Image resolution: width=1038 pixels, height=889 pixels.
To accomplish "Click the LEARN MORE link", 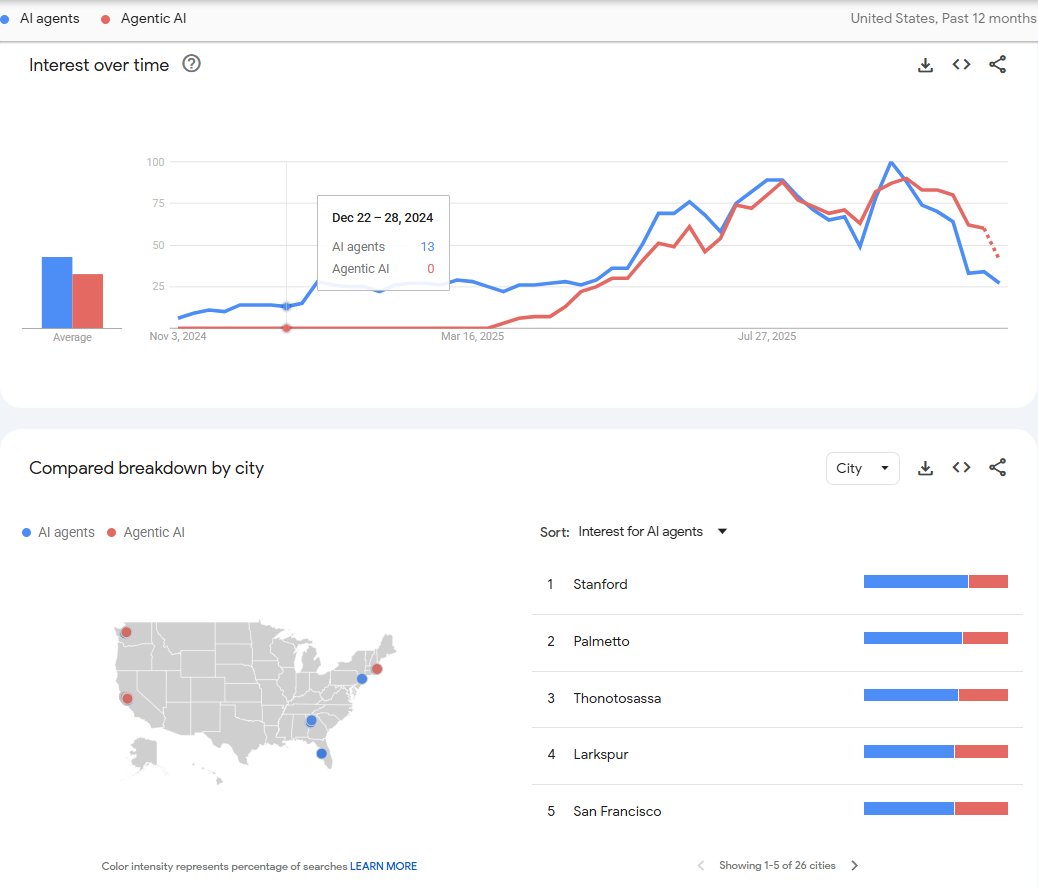I will pos(383,866).
